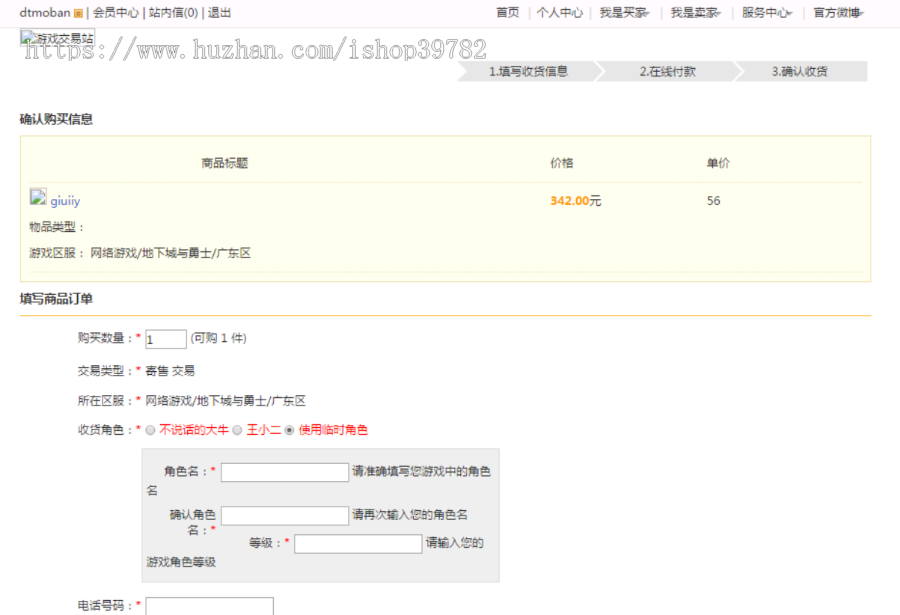Choose the 使用临时角色 radio option
The image size is (900, 615).
(x=290, y=430)
